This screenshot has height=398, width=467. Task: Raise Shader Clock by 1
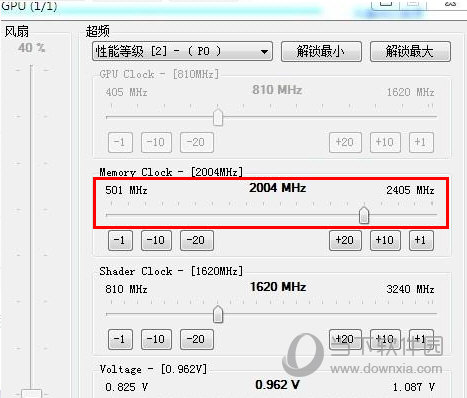click(421, 339)
